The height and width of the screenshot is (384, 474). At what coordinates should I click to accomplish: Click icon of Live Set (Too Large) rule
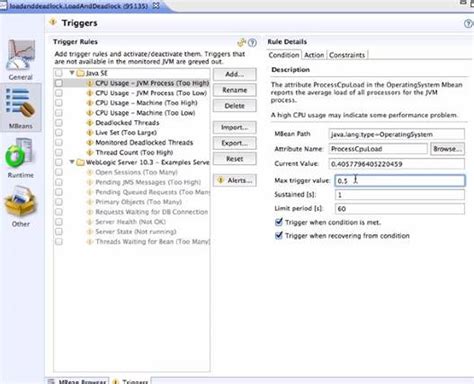(x=89, y=133)
